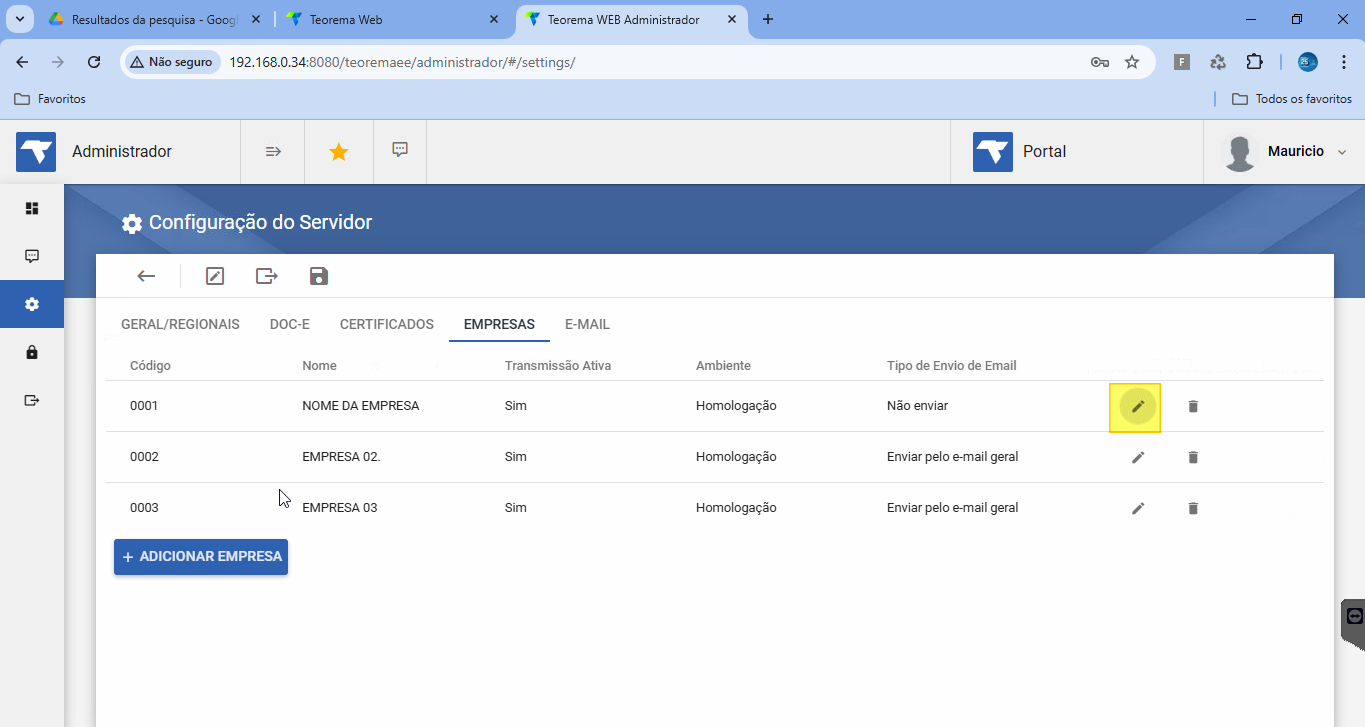Sort by the Nome column header
The width and height of the screenshot is (1365, 727).
pyautogui.click(x=319, y=366)
